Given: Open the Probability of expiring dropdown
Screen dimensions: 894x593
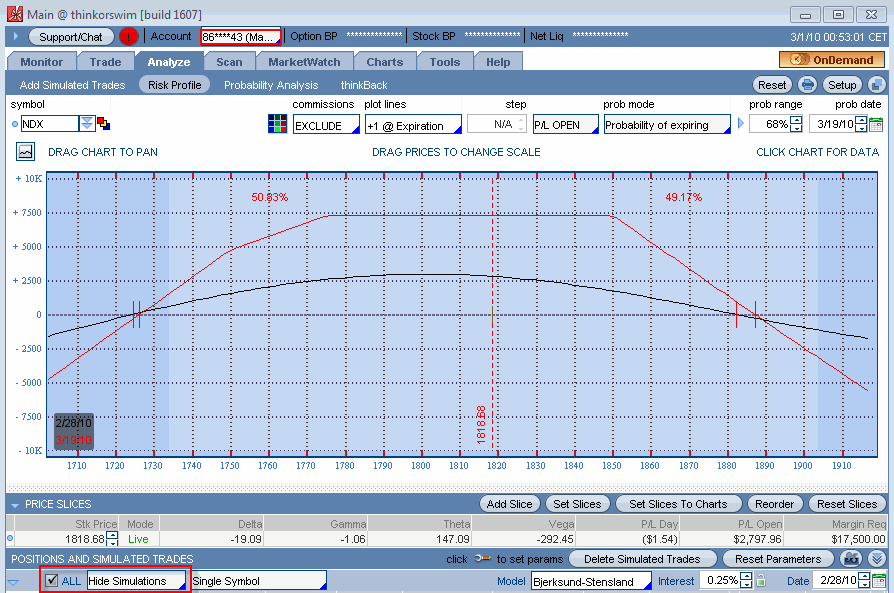Looking at the screenshot, I should pos(666,125).
